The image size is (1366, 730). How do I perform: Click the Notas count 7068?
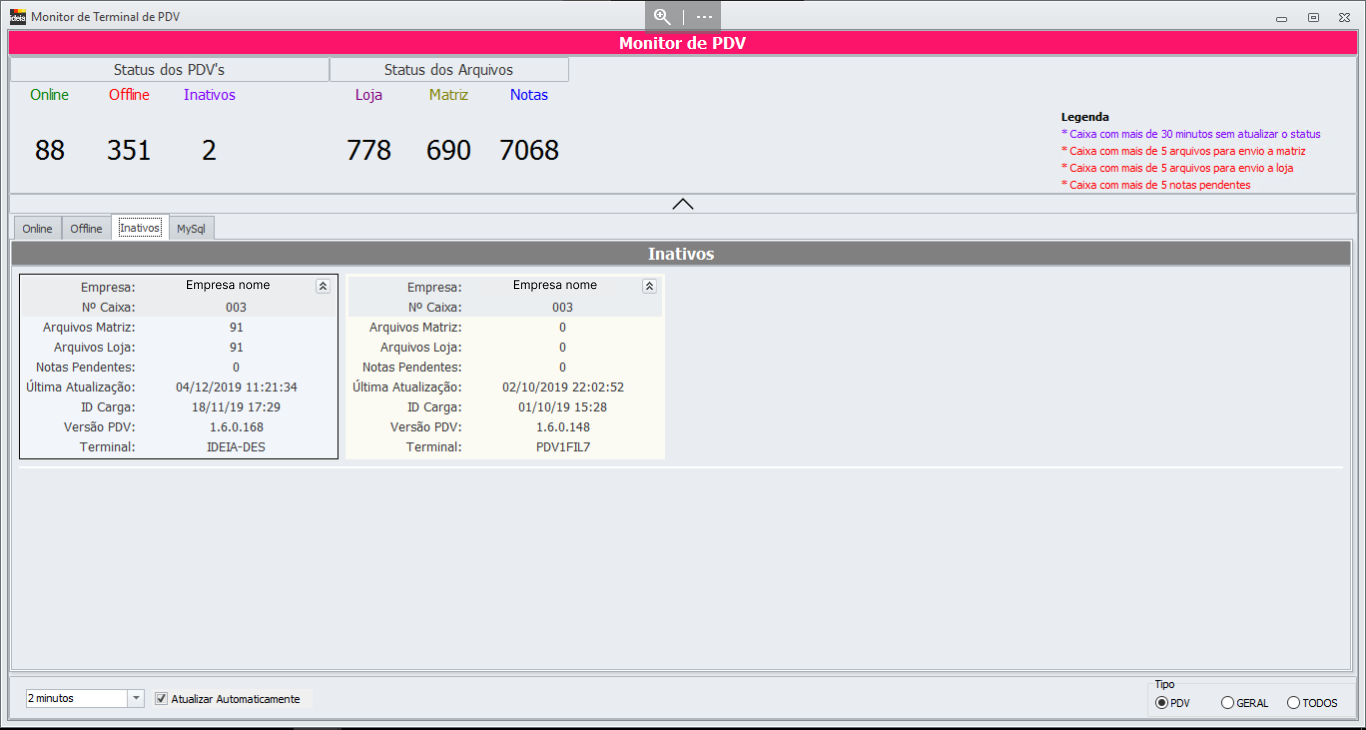tap(528, 151)
